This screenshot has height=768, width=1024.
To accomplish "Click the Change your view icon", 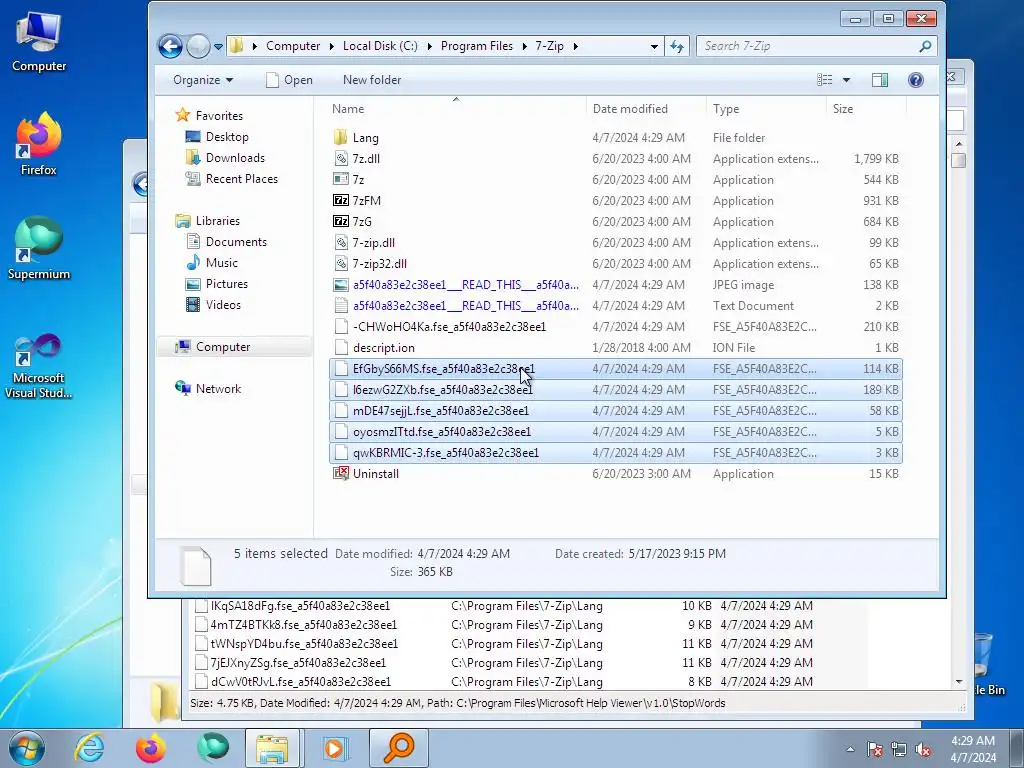I will 825,80.
